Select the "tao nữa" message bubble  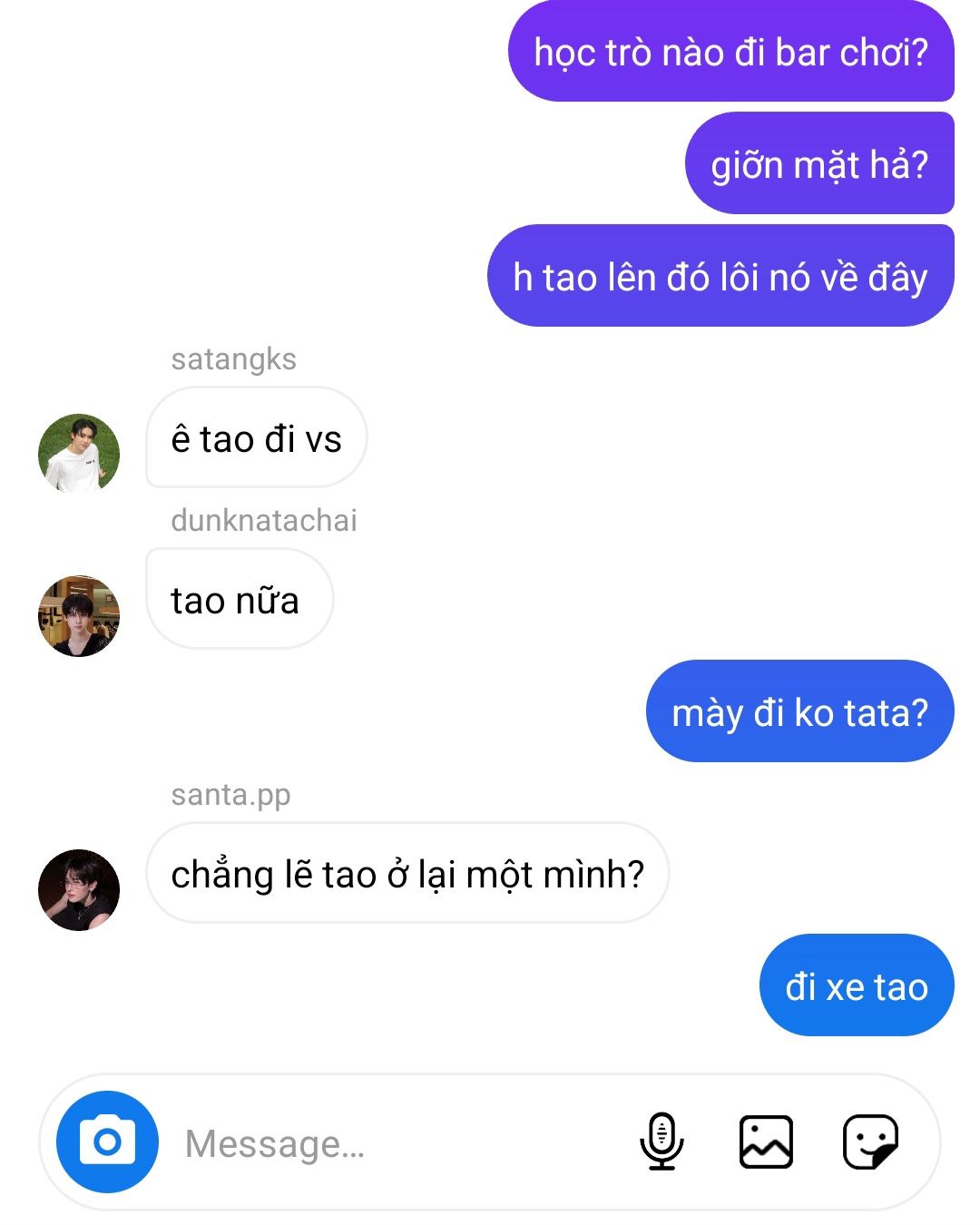[240, 599]
